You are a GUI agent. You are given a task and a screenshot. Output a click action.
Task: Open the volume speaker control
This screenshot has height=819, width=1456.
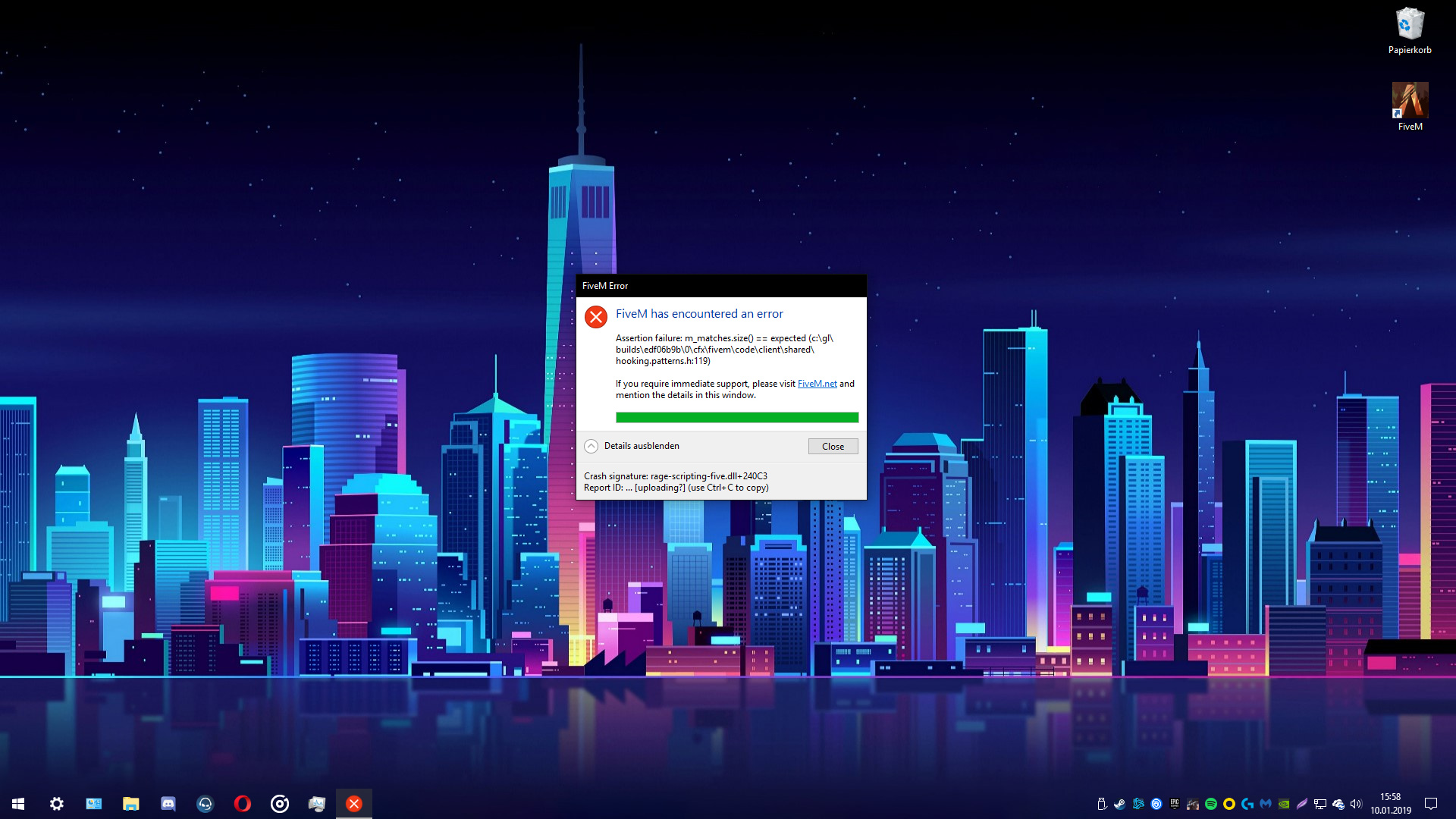point(1356,804)
